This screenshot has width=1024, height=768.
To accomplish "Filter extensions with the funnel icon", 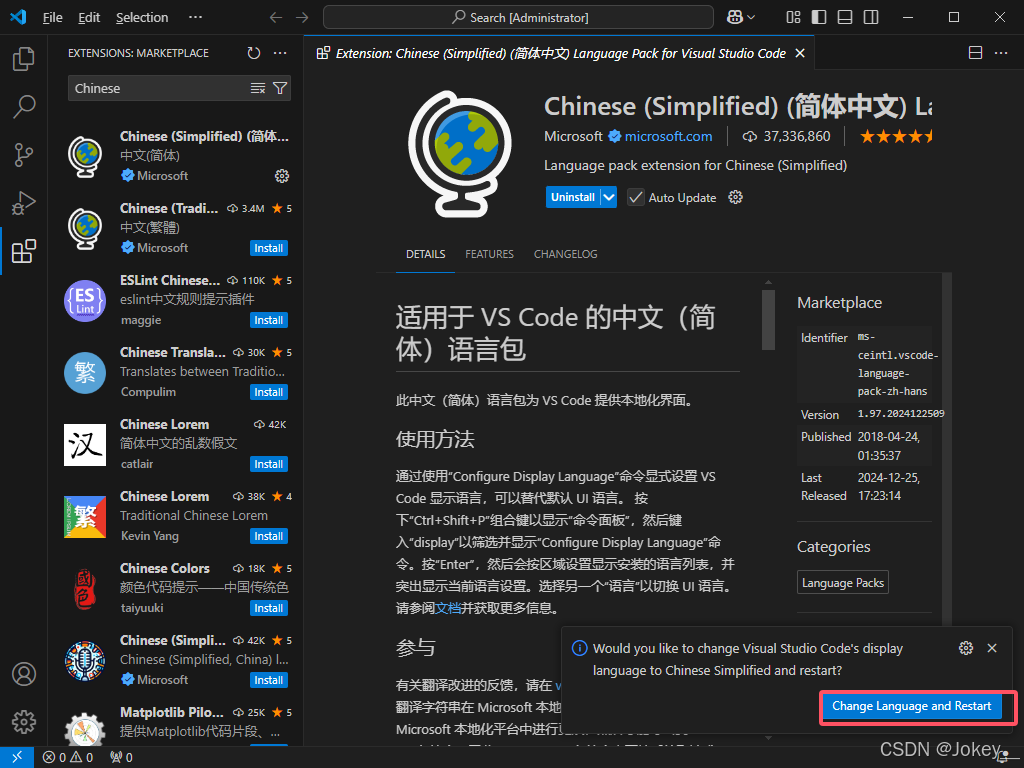I will click(x=280, y=88).
